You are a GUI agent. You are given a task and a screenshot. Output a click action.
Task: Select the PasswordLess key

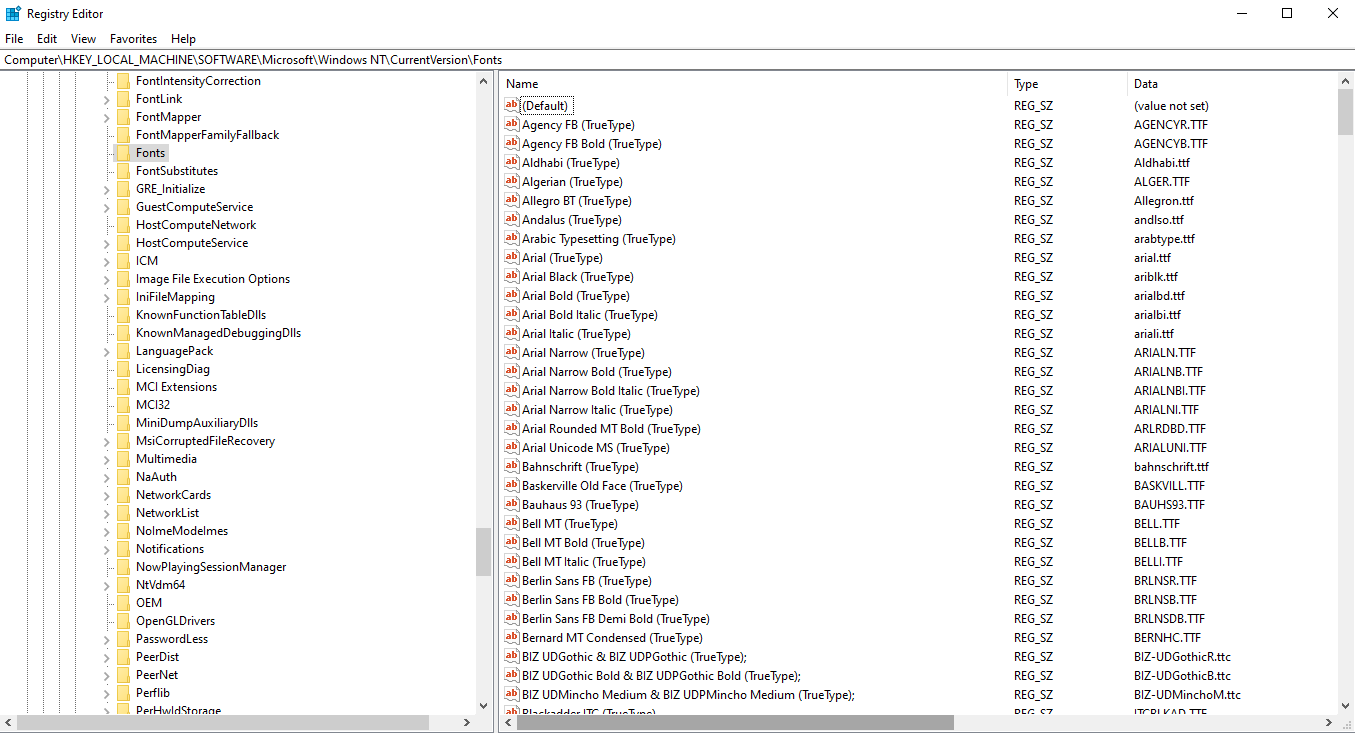[172, 639]
